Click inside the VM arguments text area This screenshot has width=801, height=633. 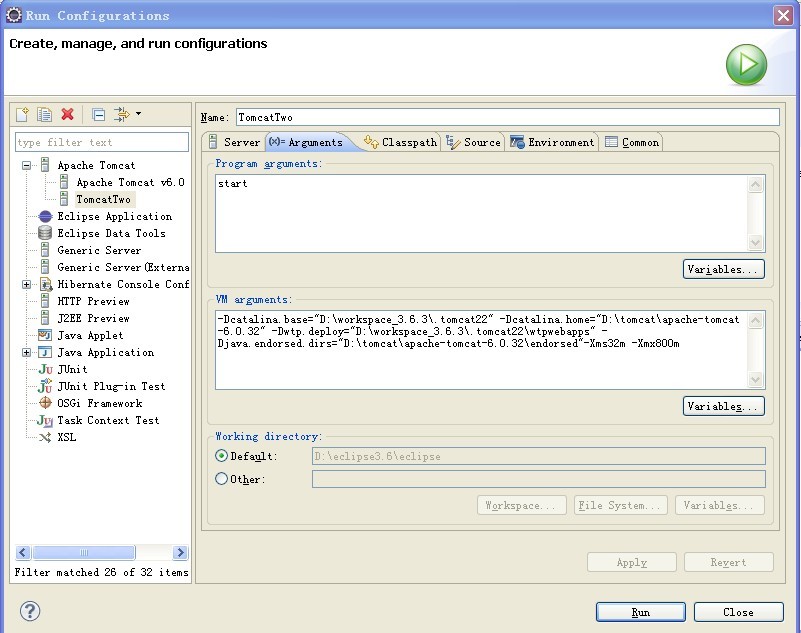(481, 350)
